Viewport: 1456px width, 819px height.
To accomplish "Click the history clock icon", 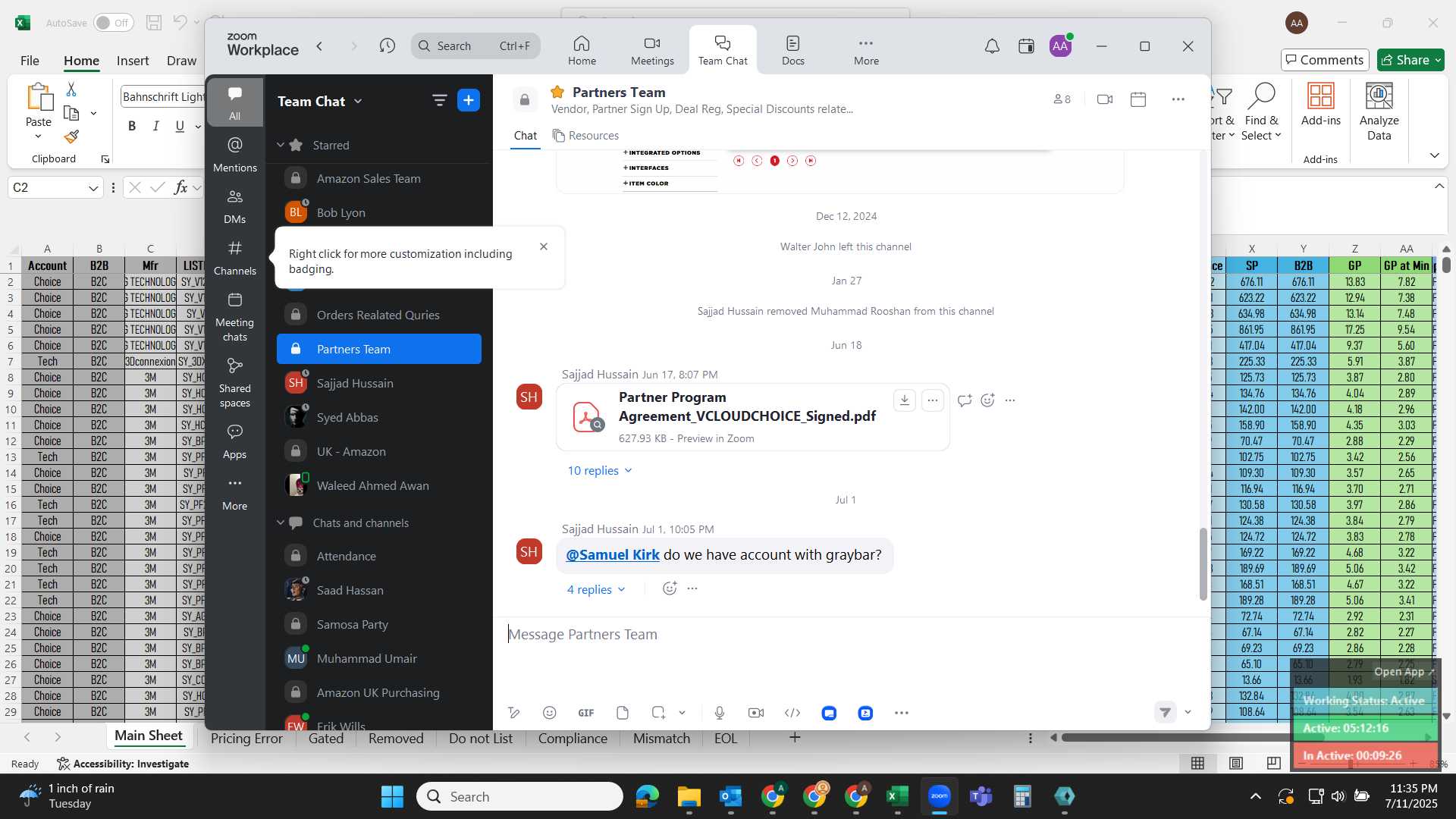I will coord(387,46).
